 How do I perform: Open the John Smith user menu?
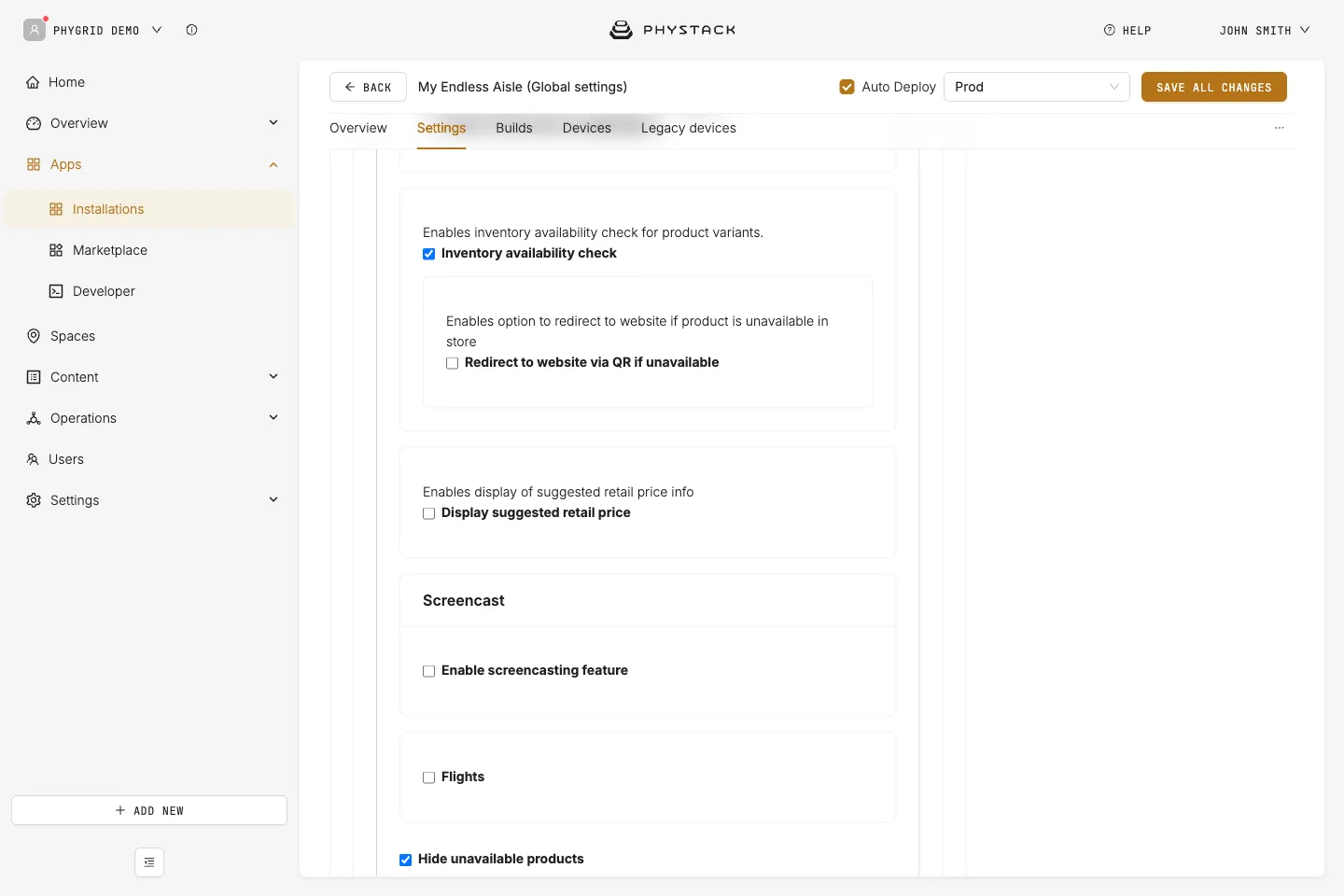click(x=1265, y=30)
